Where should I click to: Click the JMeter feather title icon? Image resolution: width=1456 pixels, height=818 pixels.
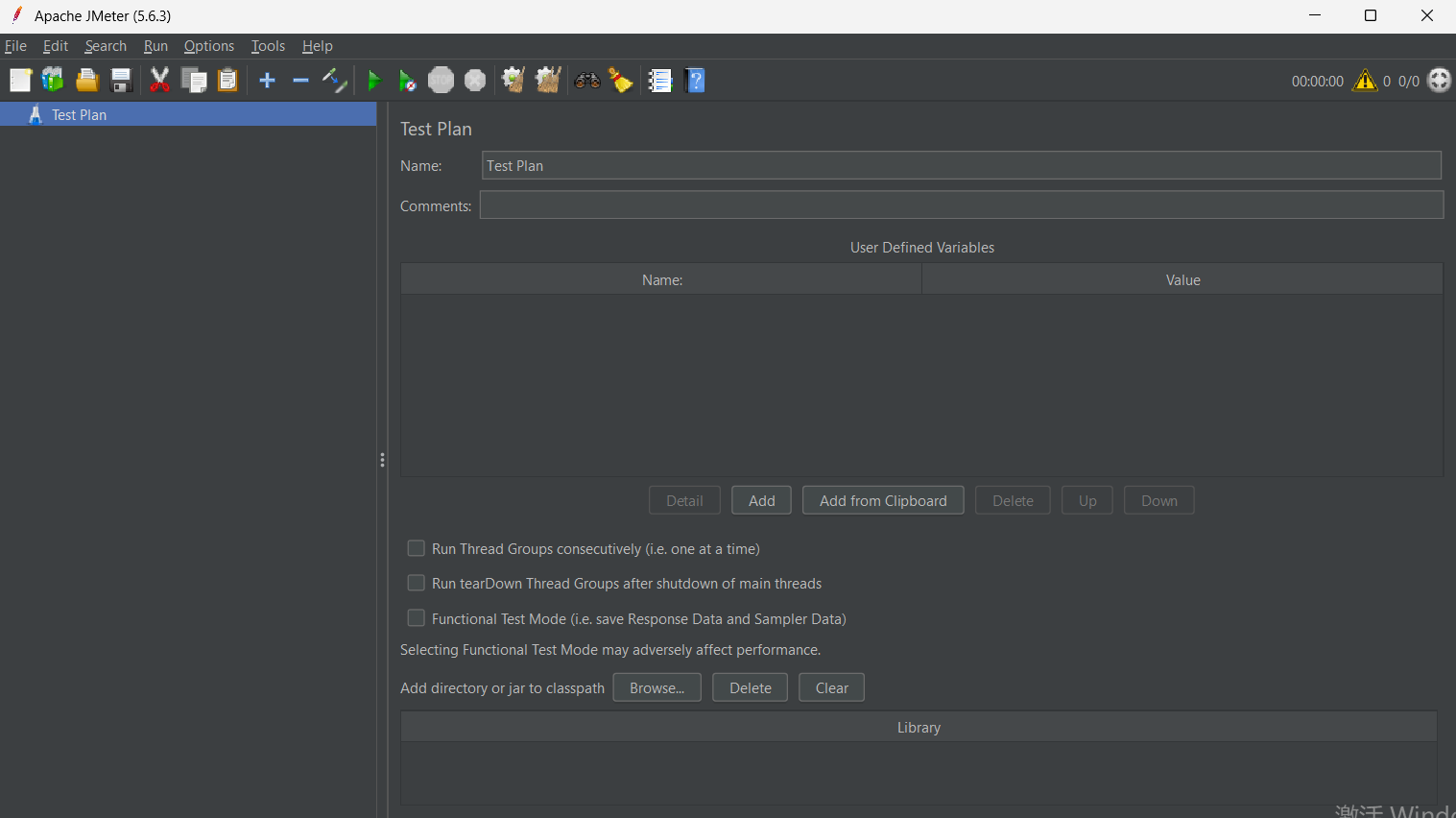16,15
